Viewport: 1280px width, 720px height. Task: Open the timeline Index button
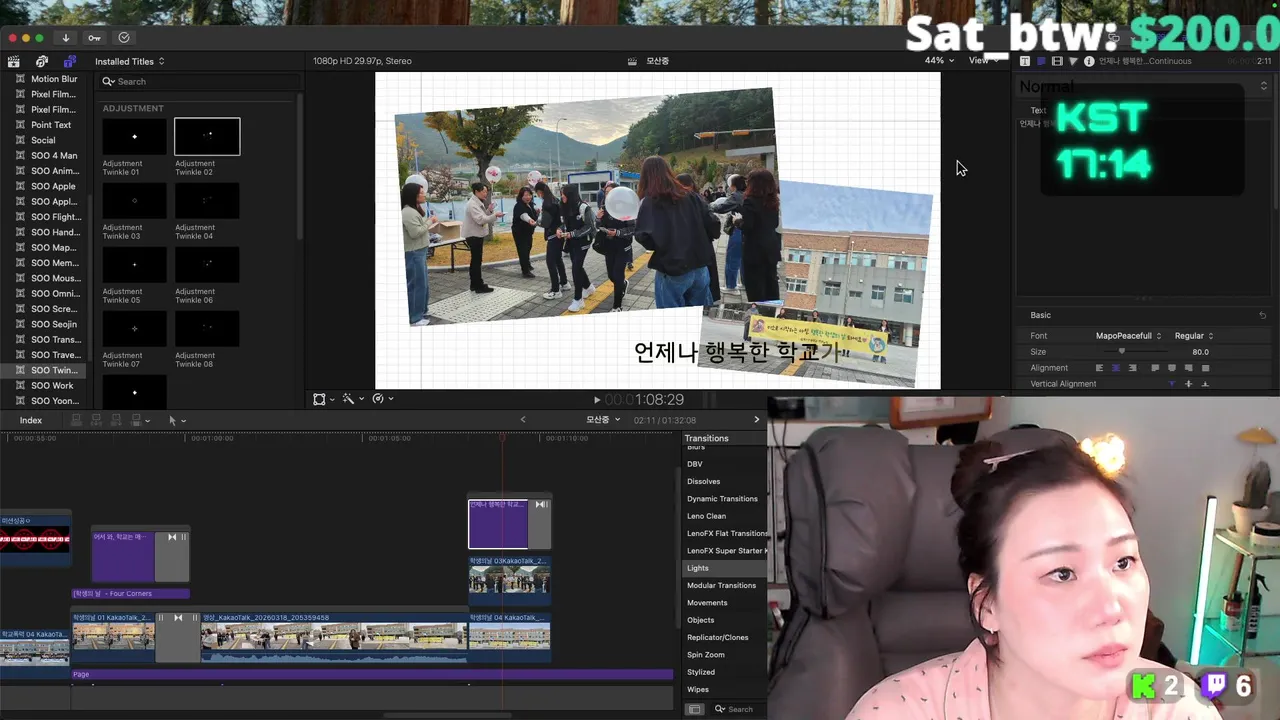pyautogui.click(x=31, y=420)
